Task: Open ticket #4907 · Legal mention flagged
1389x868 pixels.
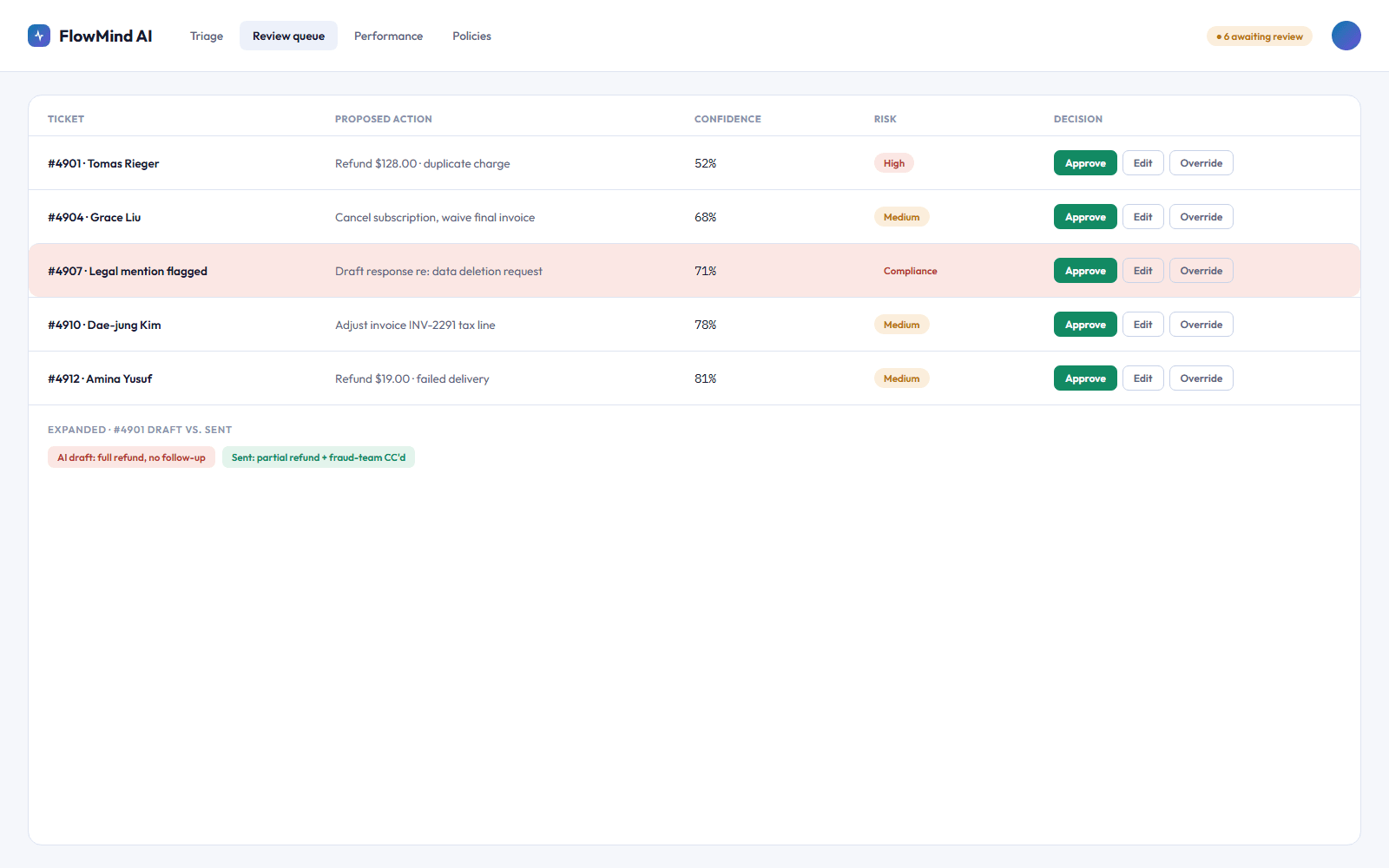Action: click(x=128, y=271)
